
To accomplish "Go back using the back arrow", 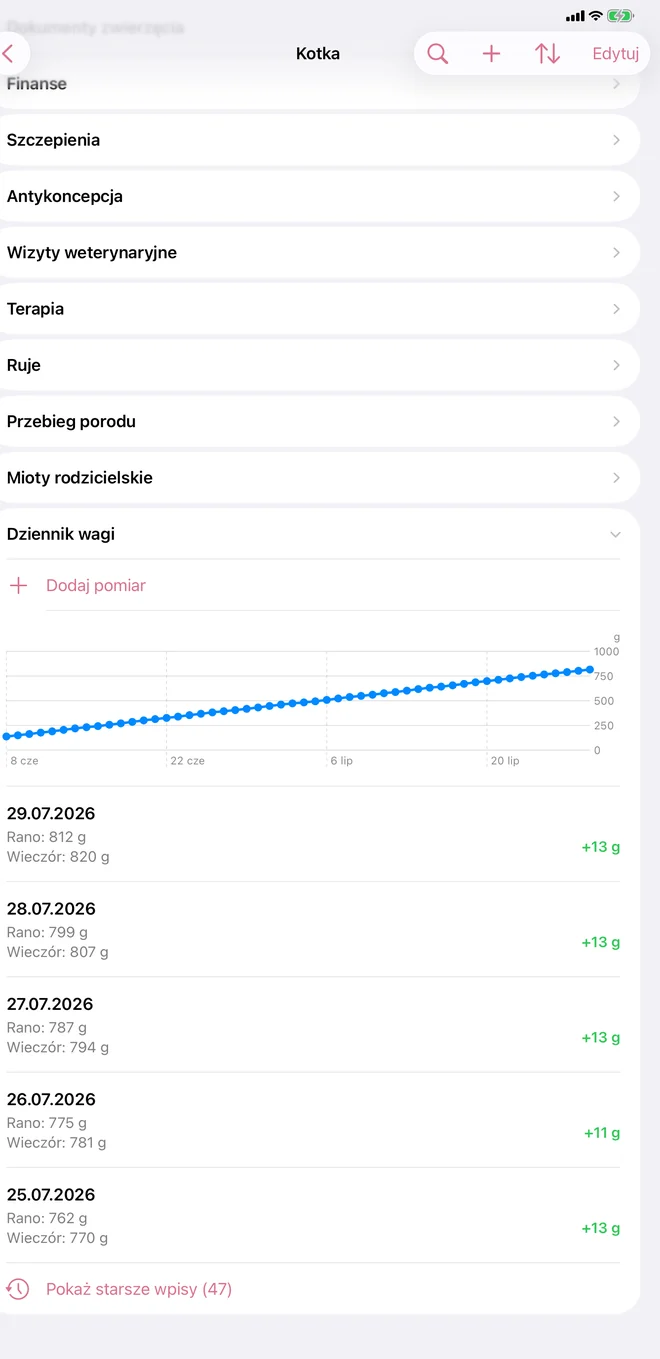I will [x=9, y=54].
